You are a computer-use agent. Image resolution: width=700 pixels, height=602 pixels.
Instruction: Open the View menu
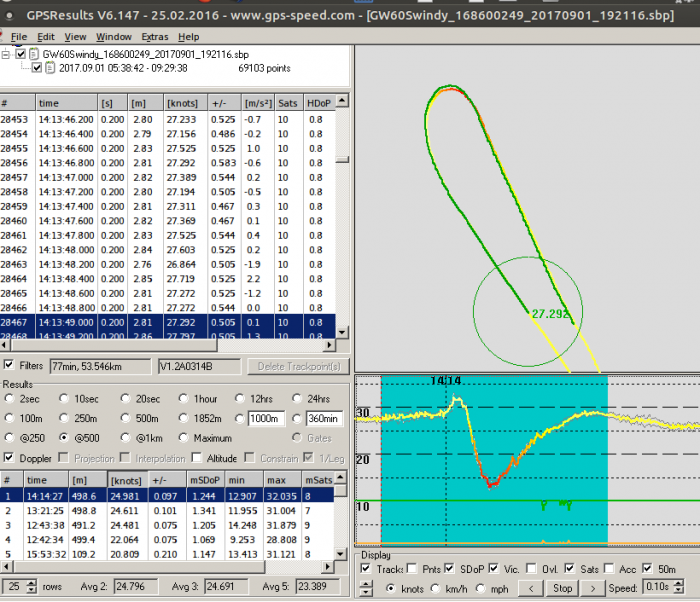[x=75, y=37]
